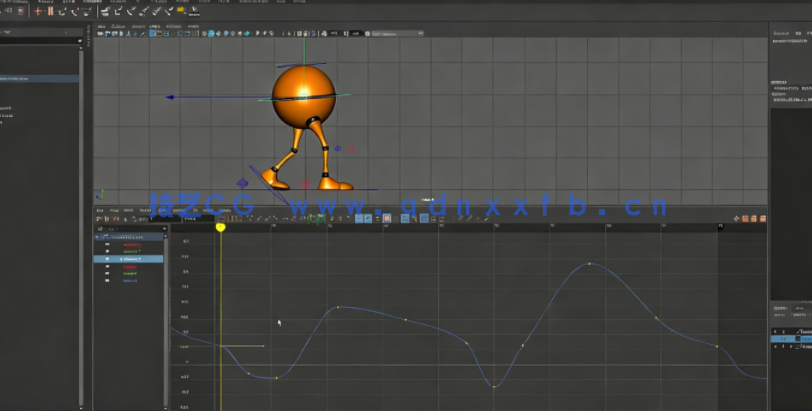
Task: Toggle the curve icon beside the red channel
Action: (x=107, y=245)
